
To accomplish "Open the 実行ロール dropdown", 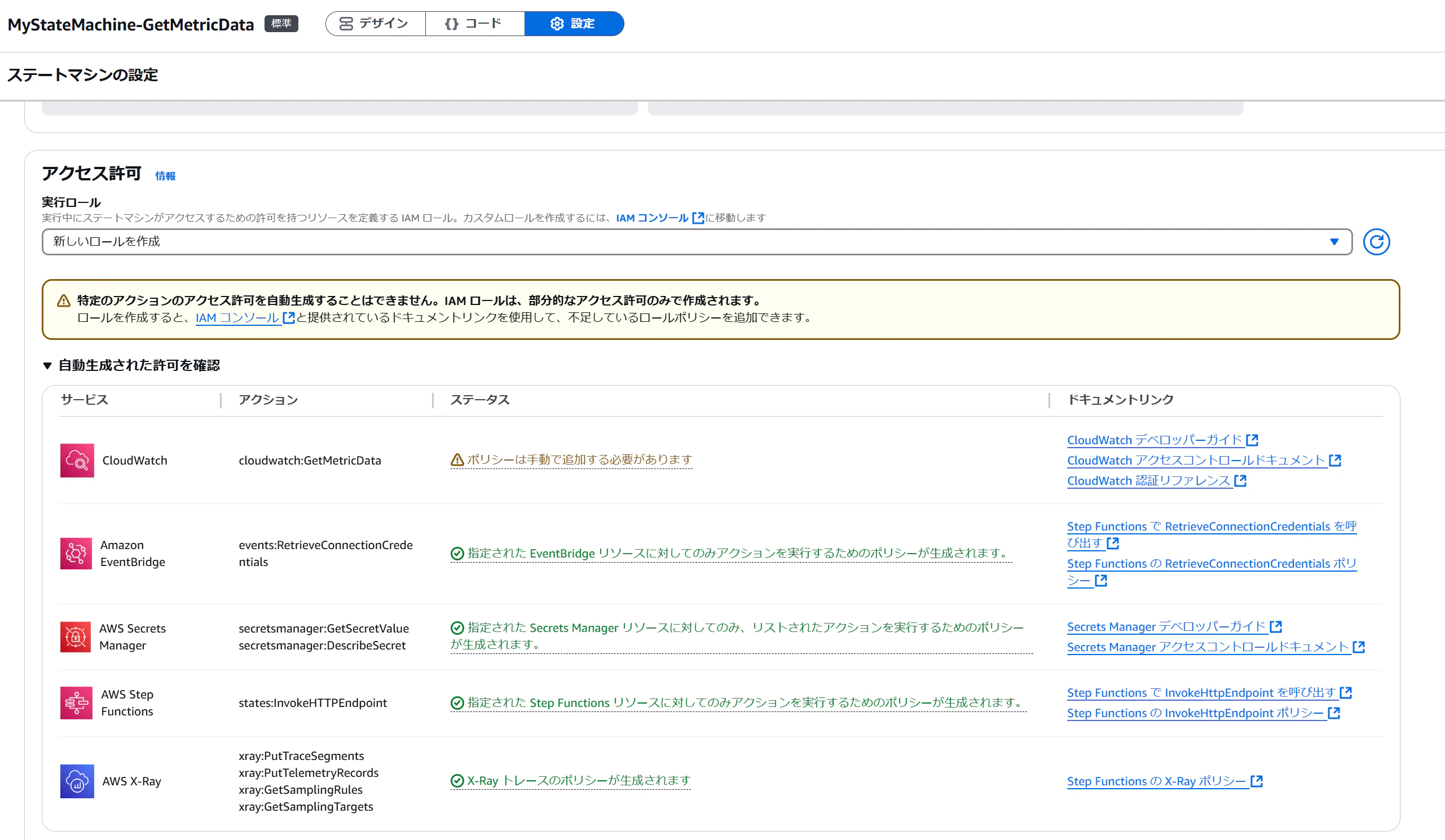I will coord(697,242).
